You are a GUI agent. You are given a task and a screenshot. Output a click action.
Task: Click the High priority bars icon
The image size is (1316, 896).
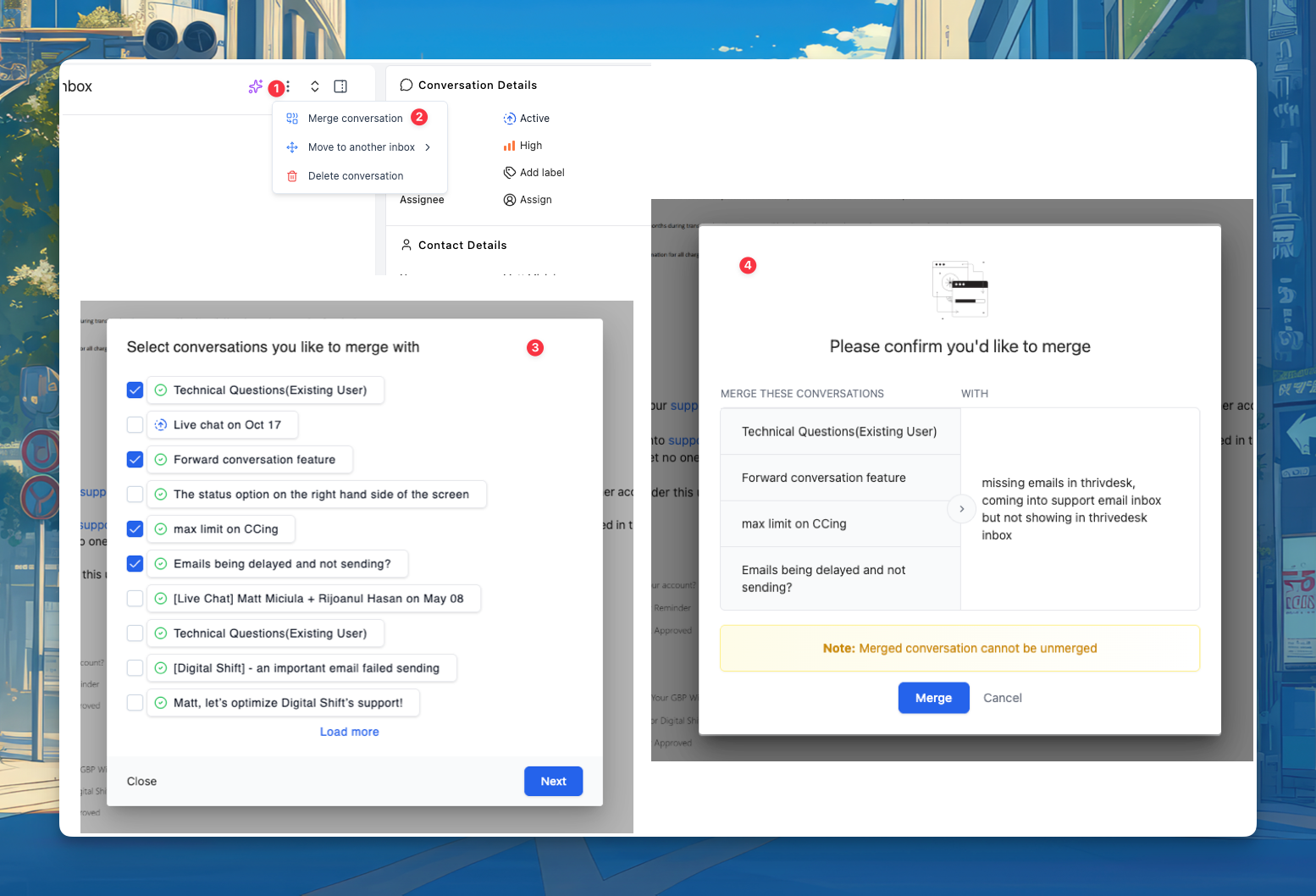[x=509, y=146]
